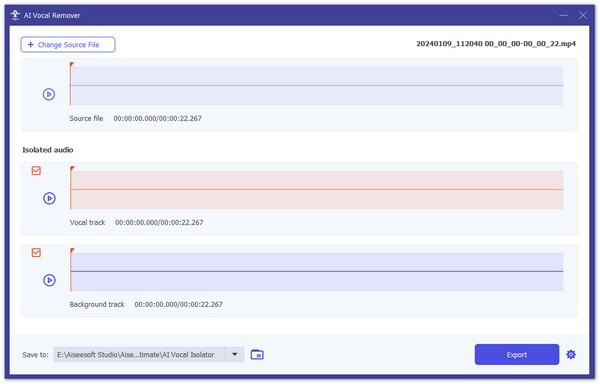600x384 pixels.
Task: Click the Background track label
Action: [x=97, y=304]
